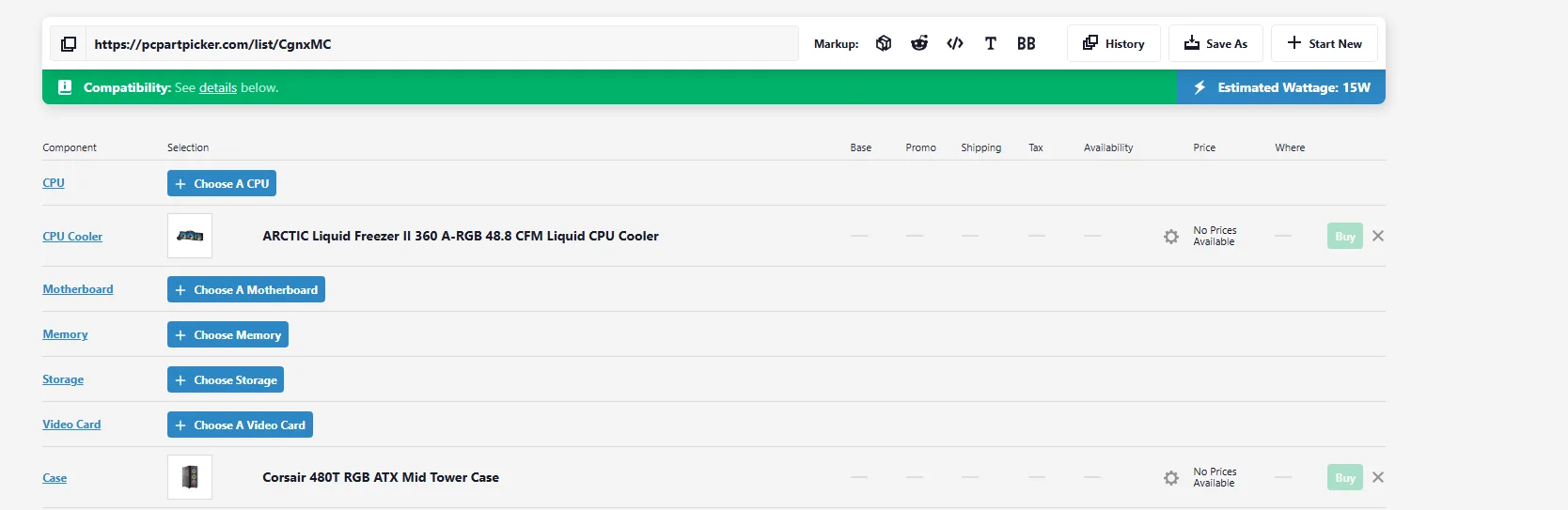1568x510 pixels.
Task: Open the Video Card component link
Action: 71,425
